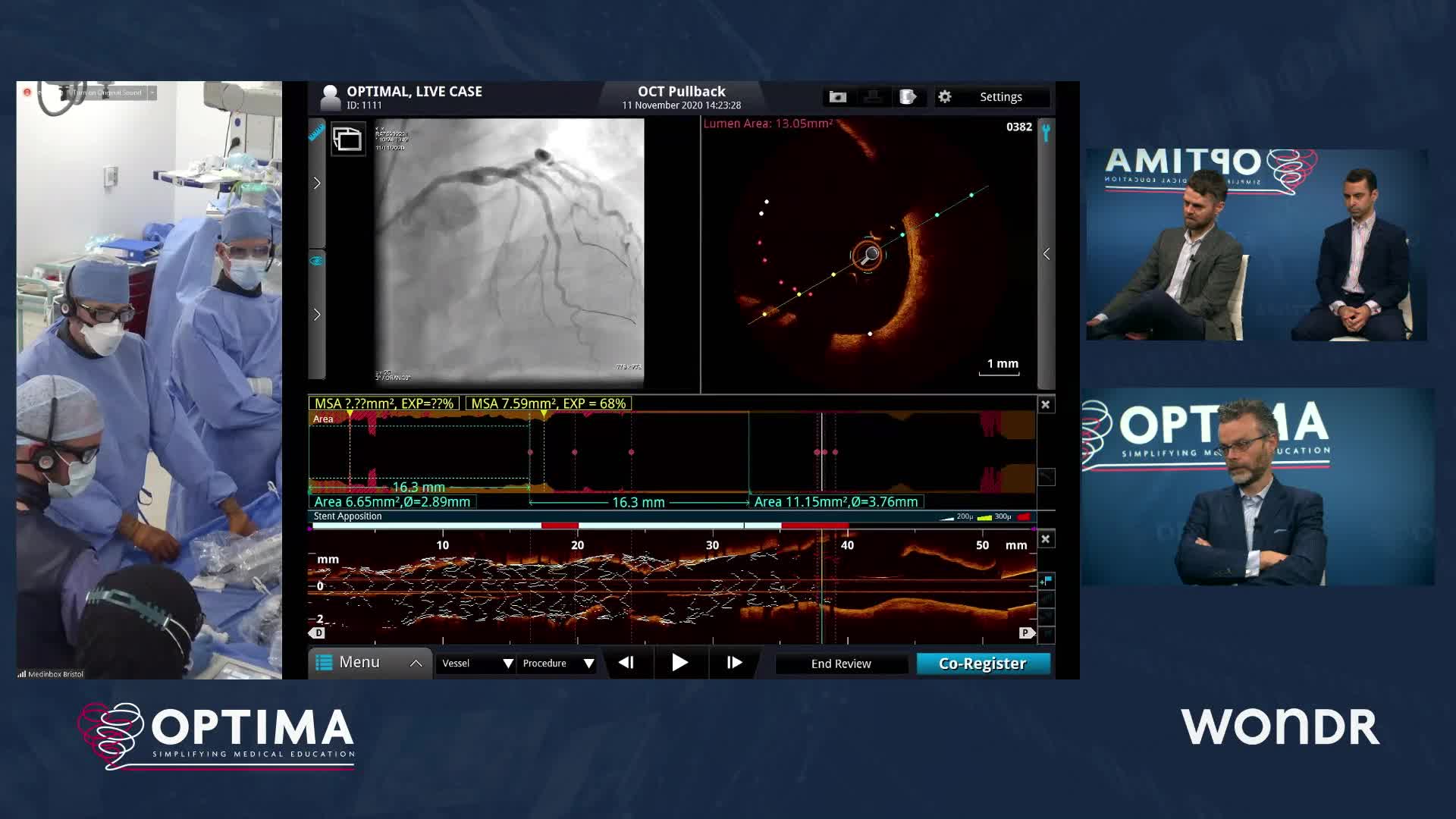Click the Co-Register button

983,664
